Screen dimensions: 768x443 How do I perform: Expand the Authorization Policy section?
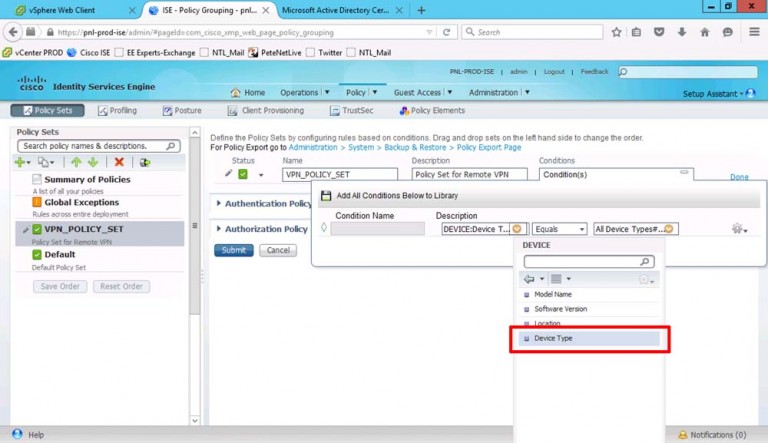pos(219,229)
